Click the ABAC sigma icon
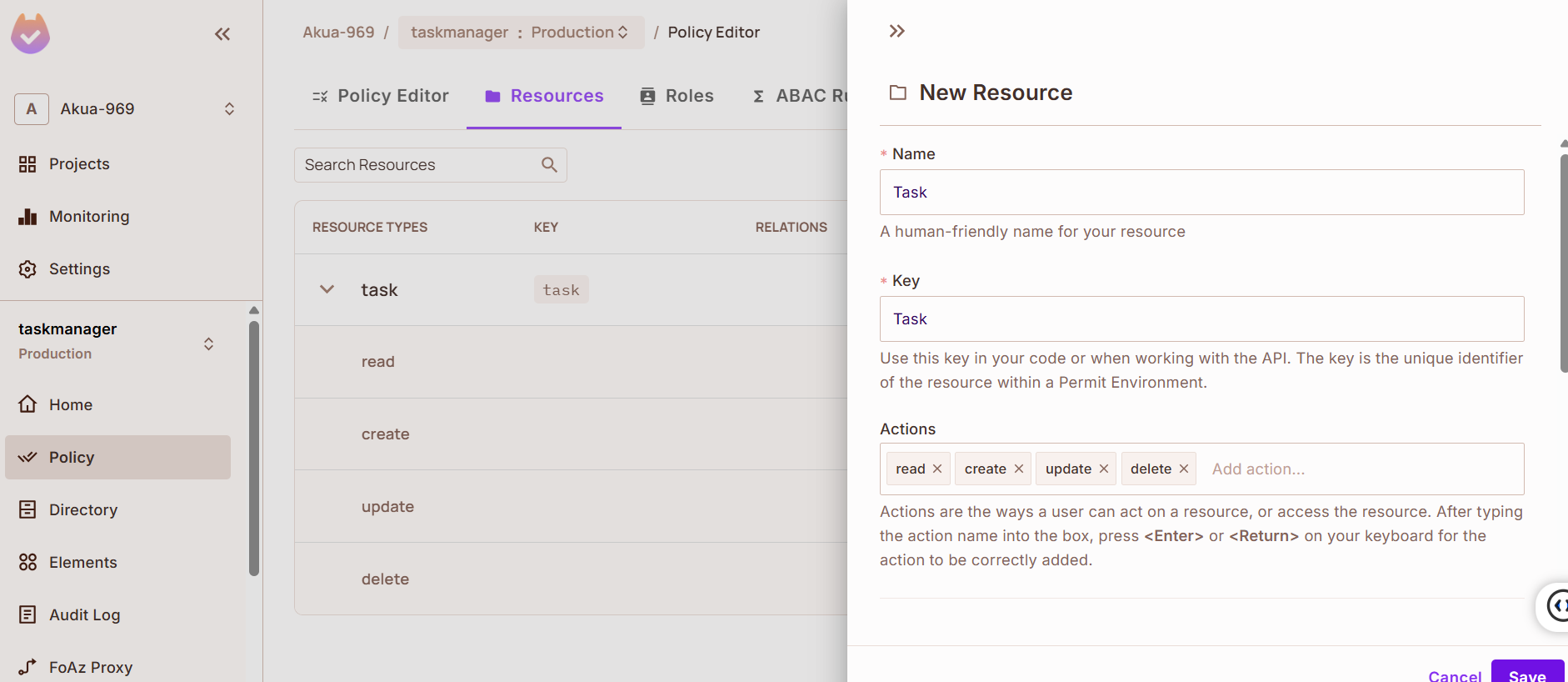 pos(759,97)
